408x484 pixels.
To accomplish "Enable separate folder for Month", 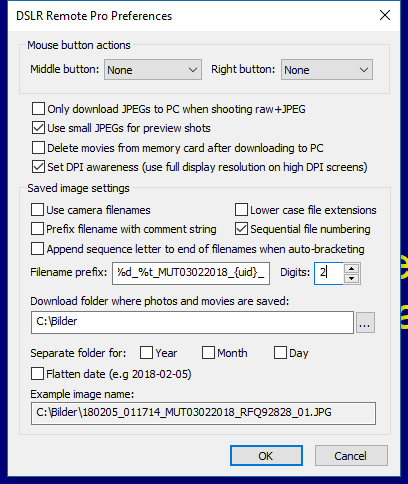I will tap(208, 353).
